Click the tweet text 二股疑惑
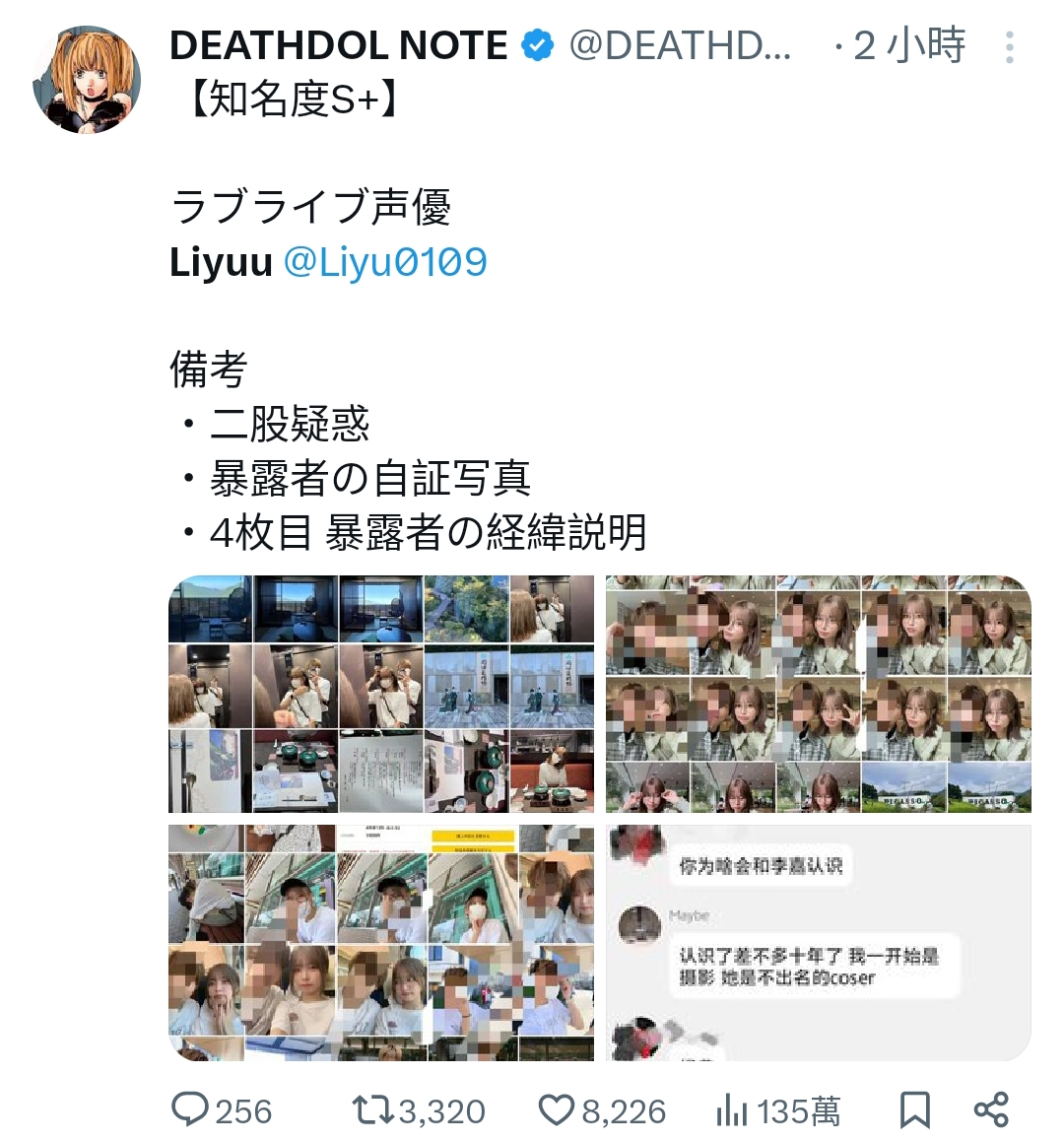1064x1141 pixels. tap(290, 424)
